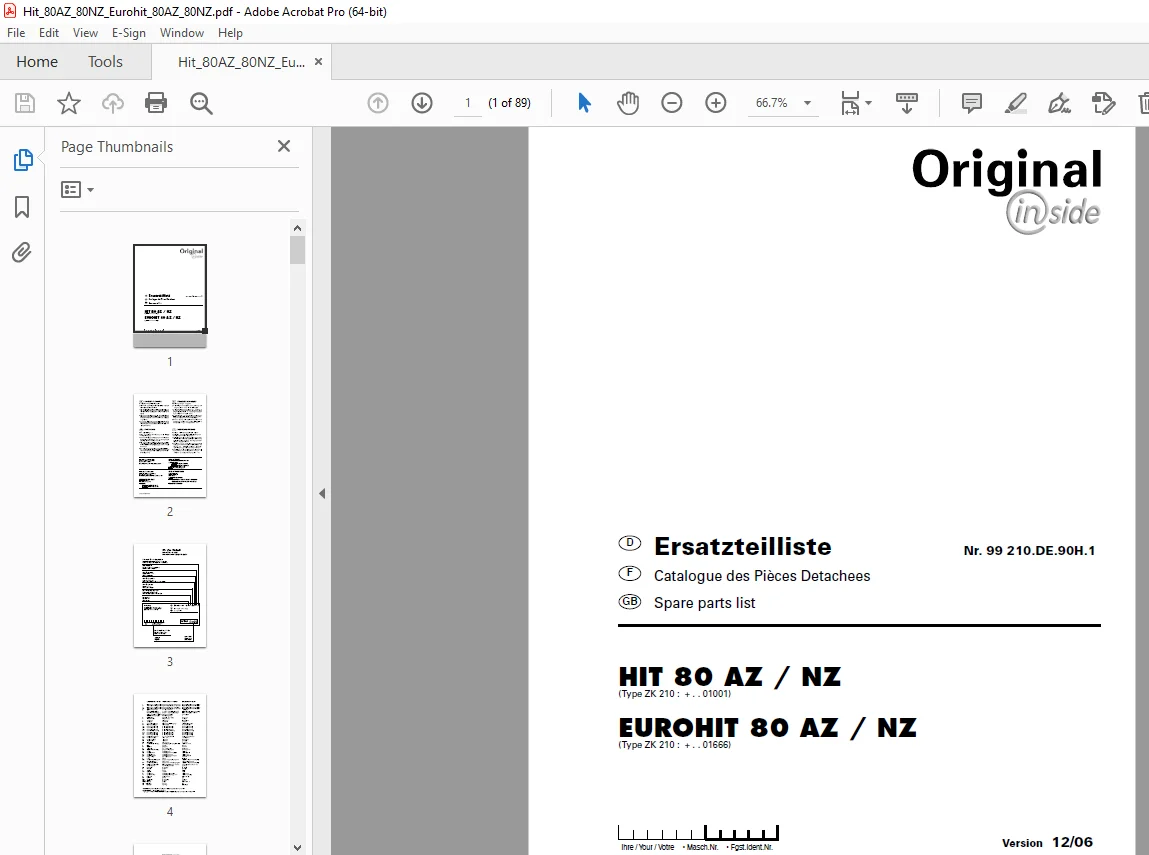
Task: Click the '(1 of 89)' page count
Action: 509,103
